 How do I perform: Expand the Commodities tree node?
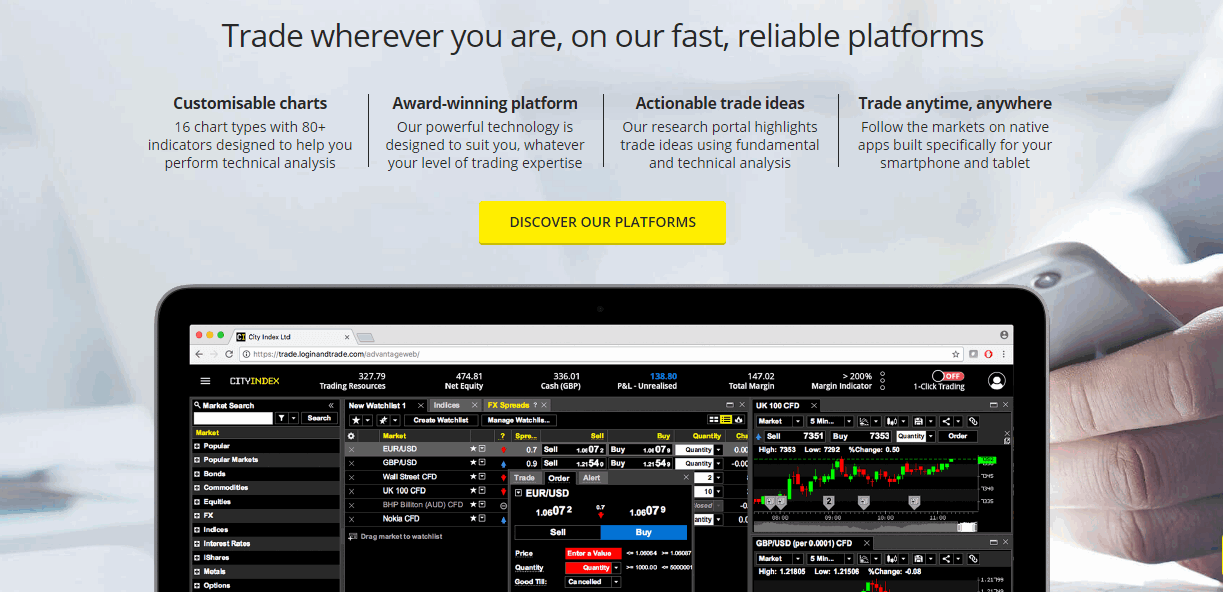point(197,488)
